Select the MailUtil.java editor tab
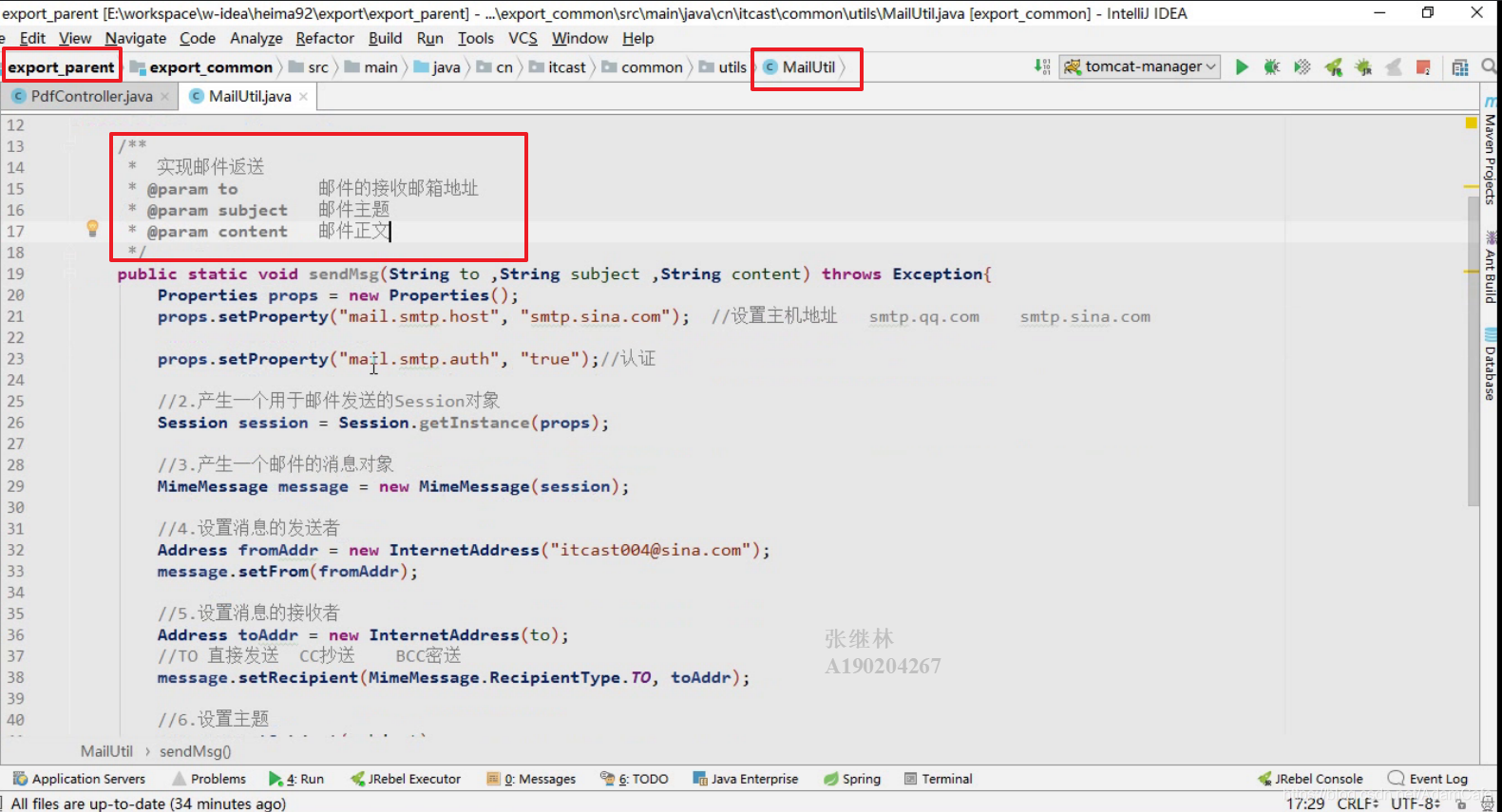1502x812 pixels. click(x=249, y=96)
